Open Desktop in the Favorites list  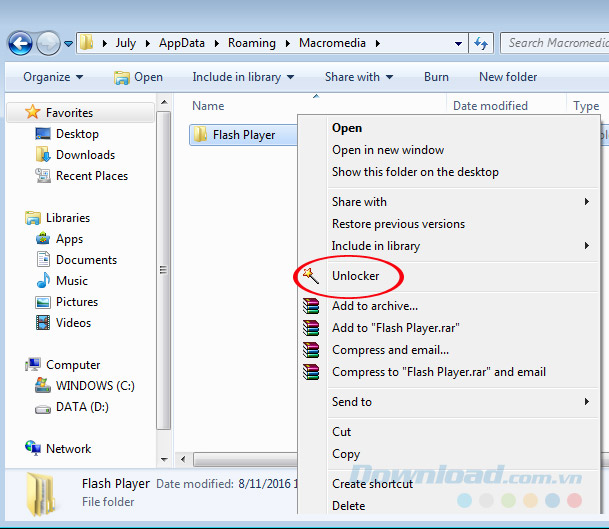click(77, 134)
